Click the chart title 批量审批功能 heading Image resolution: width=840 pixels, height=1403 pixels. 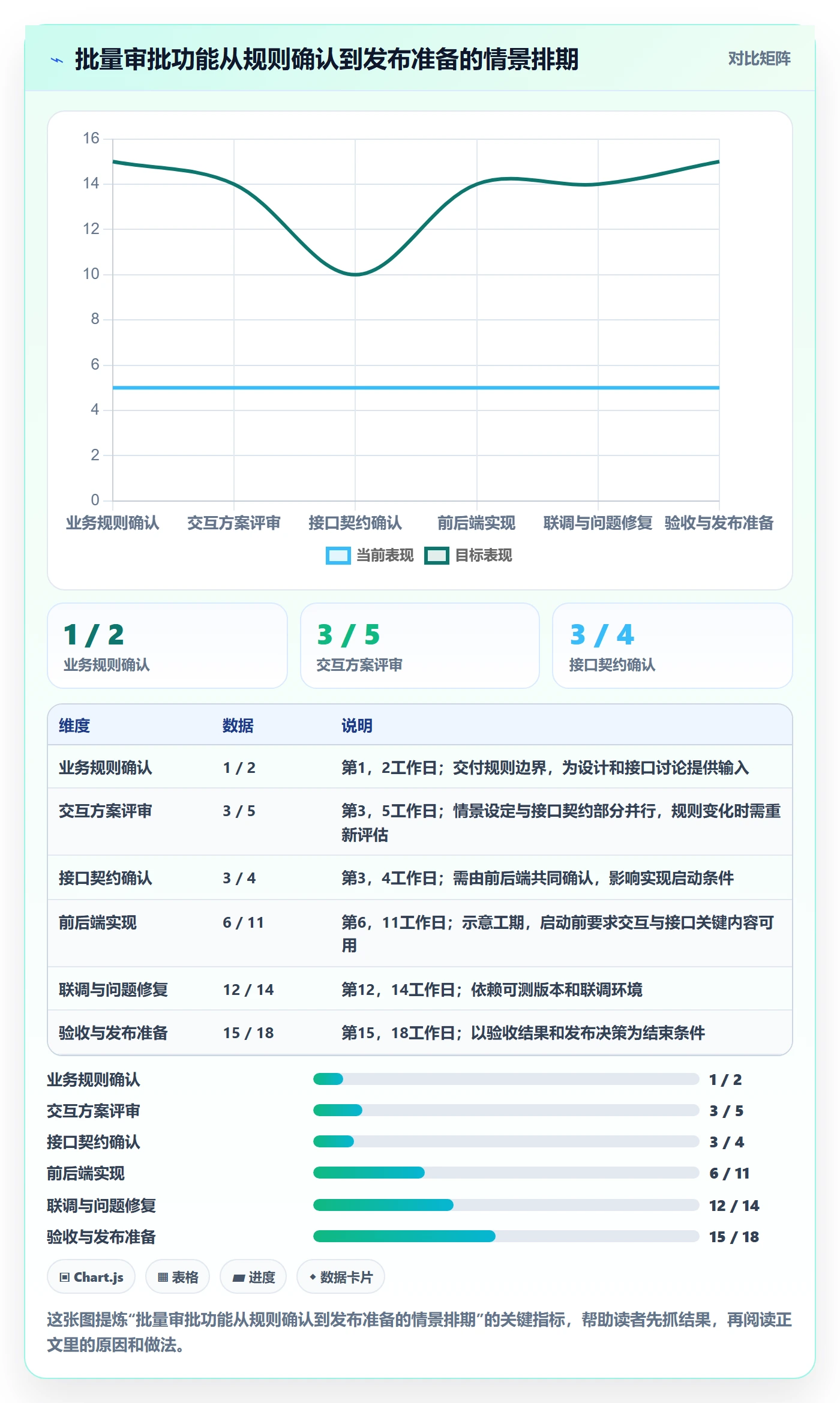click(x=326, y=59)
